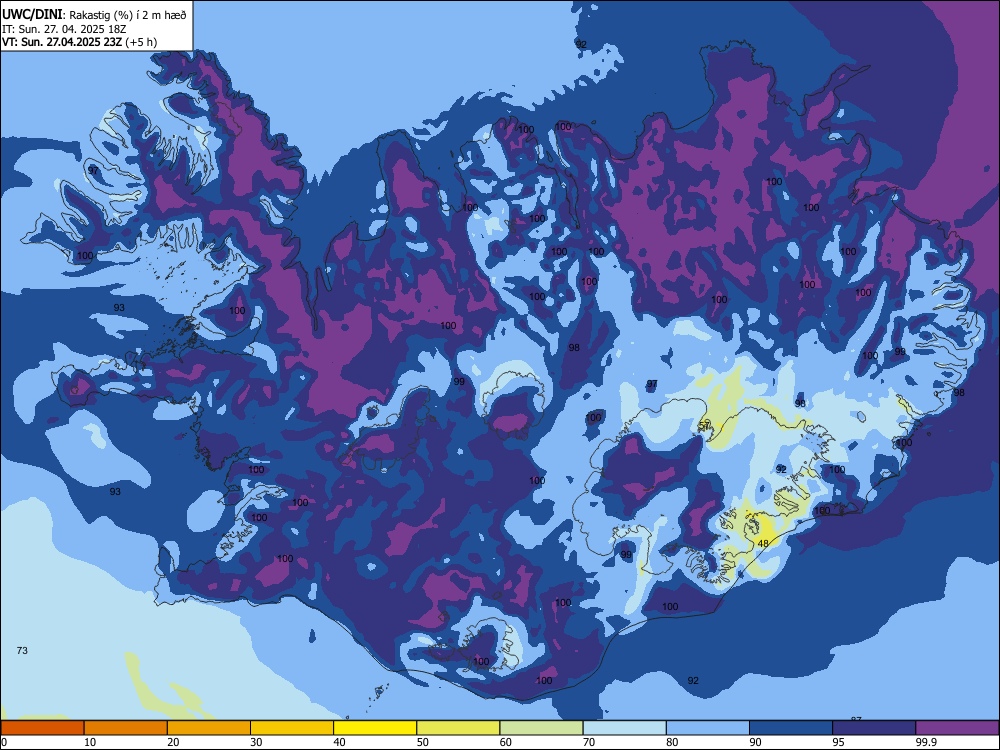Click the bright yellow 40–50 legend swatch
The width and height of the screenshot is (1000, 750).
click(375, 728)
